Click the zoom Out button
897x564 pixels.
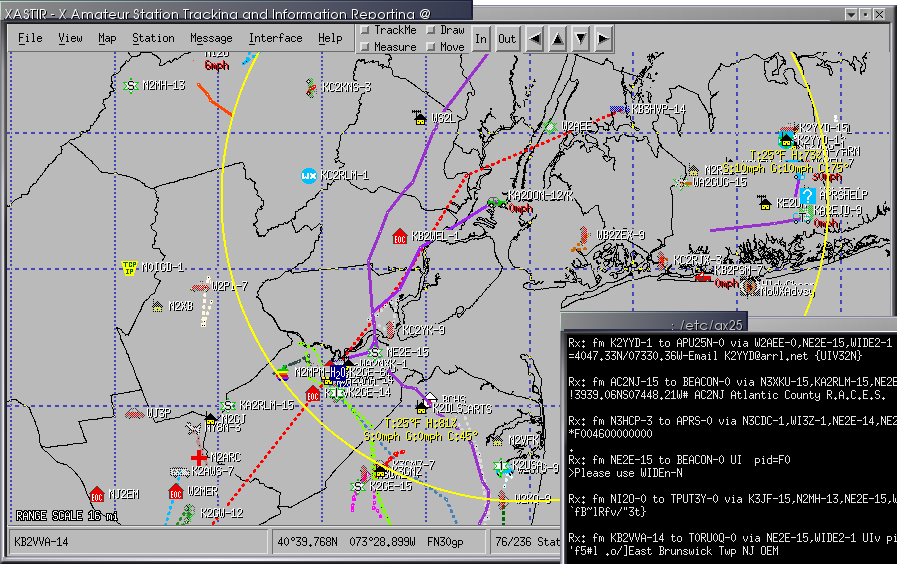[507, 39]
